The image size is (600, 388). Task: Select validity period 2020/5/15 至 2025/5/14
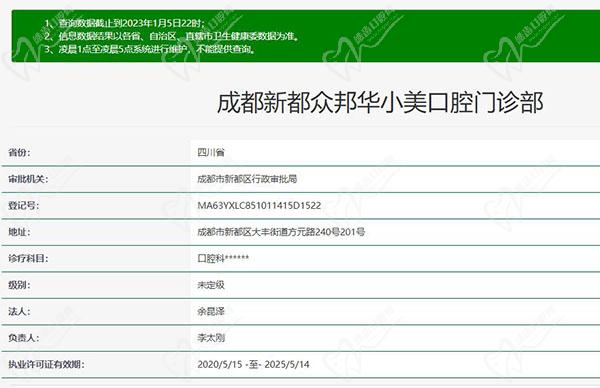[253, 364]
